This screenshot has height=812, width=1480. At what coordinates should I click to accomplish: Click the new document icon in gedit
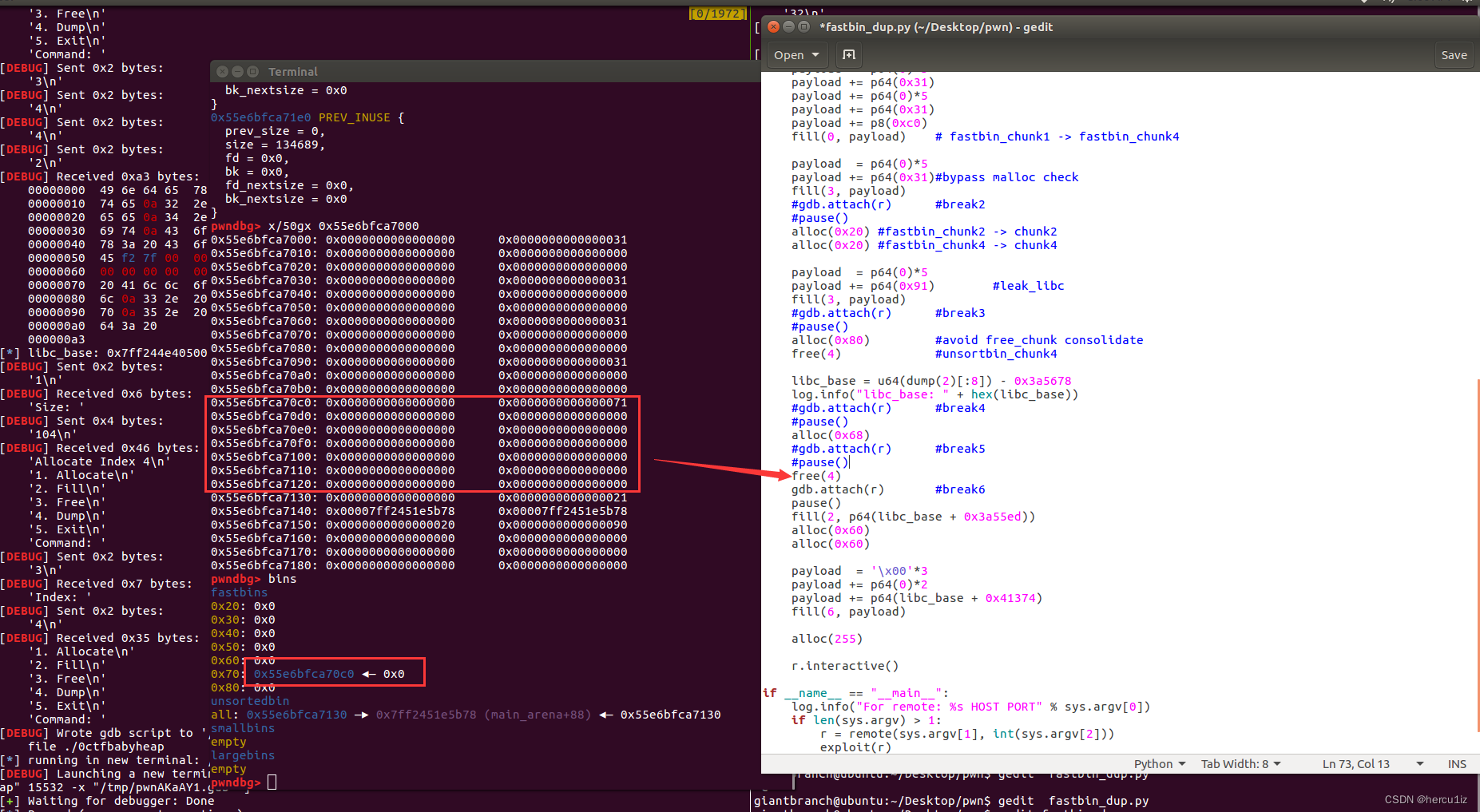[849, 54]
